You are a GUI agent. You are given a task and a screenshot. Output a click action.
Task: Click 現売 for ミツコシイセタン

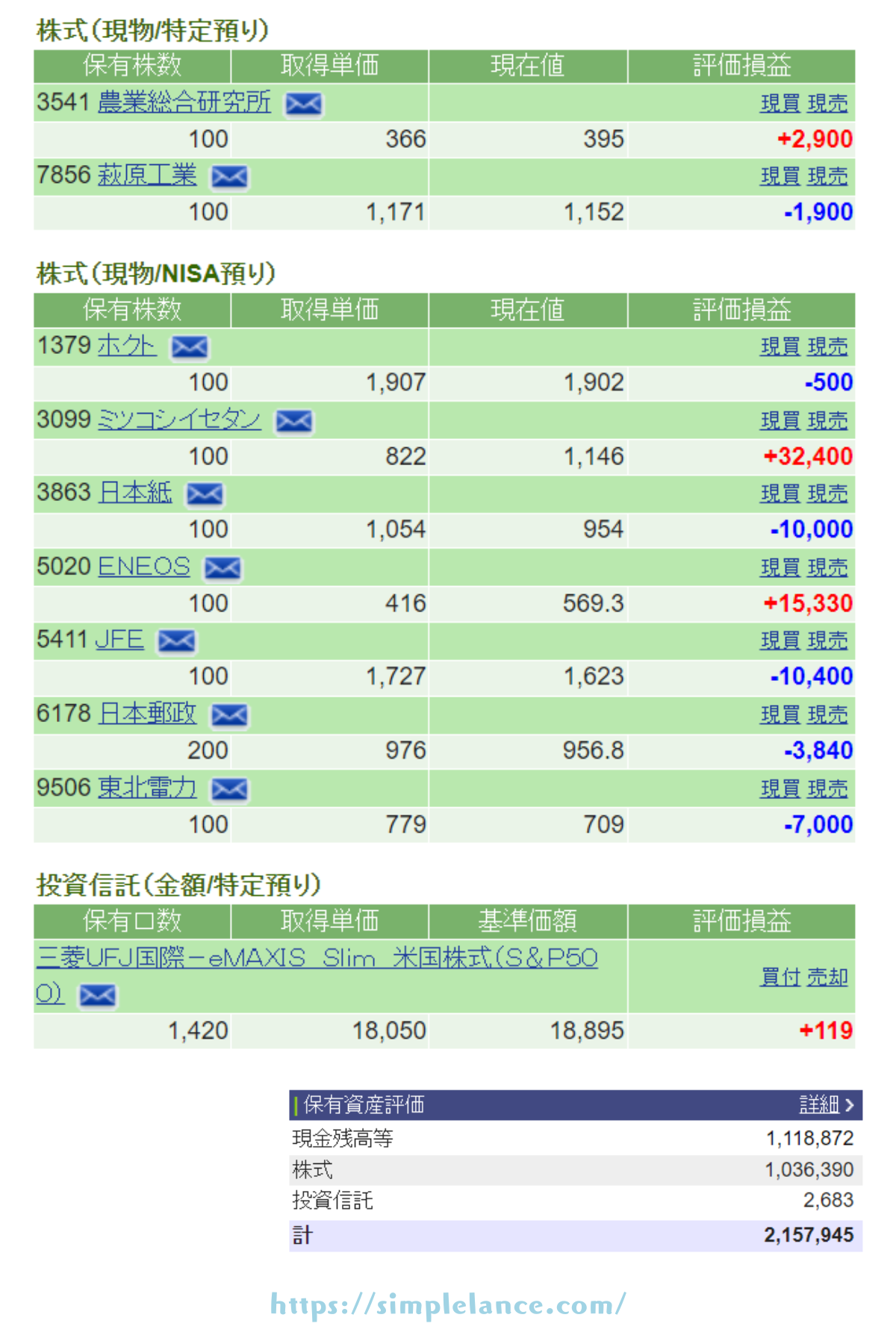click(x=827, y=421)
